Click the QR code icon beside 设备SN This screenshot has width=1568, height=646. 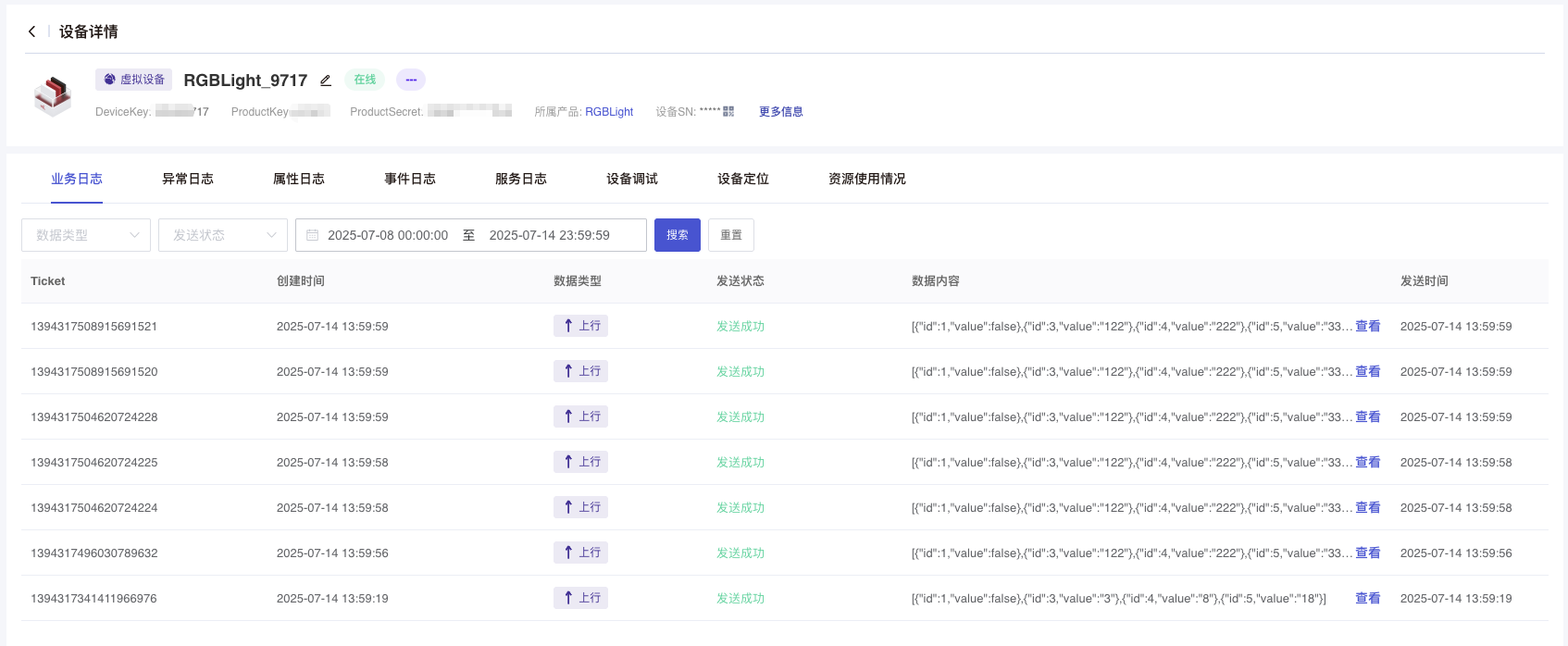[728, 111]
